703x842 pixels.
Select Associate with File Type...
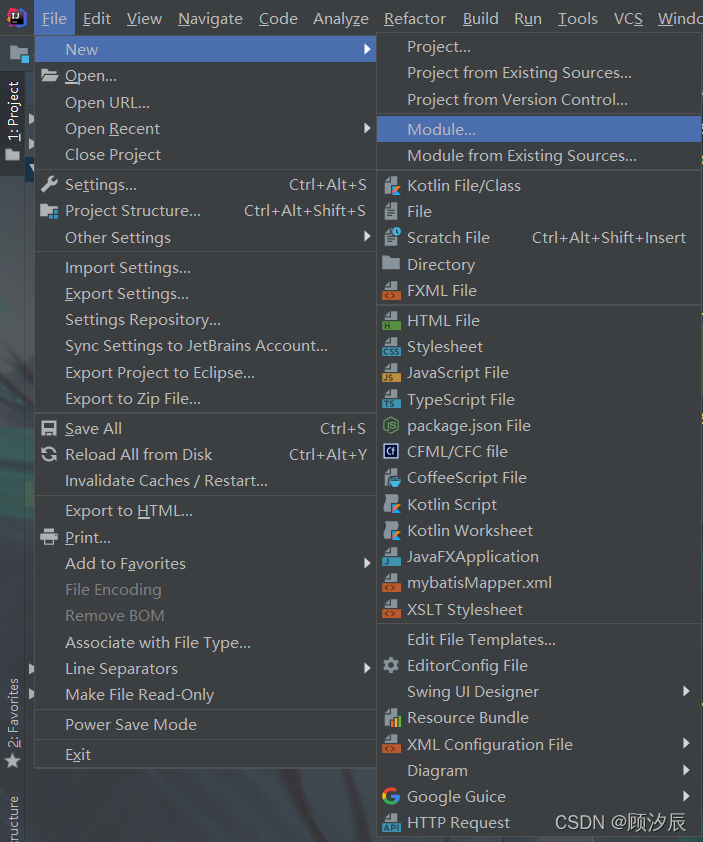click(205, 642)
